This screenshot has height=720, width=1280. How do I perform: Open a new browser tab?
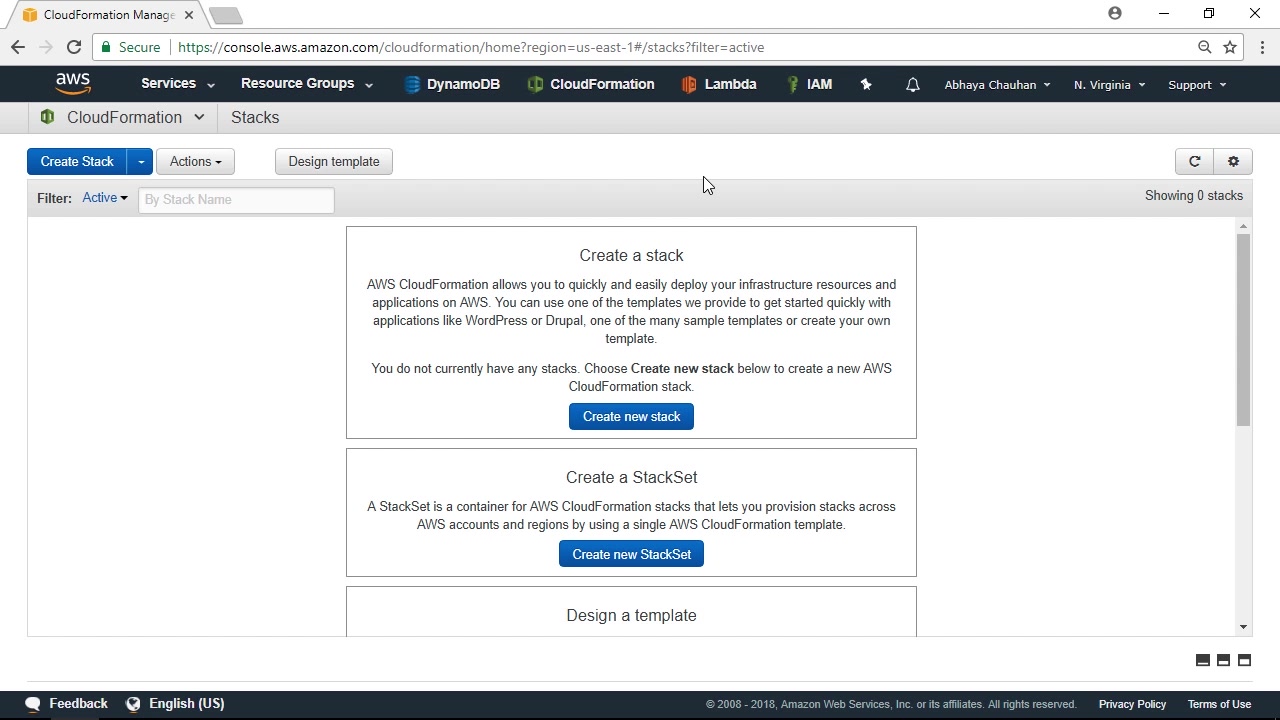click(226, 15)
